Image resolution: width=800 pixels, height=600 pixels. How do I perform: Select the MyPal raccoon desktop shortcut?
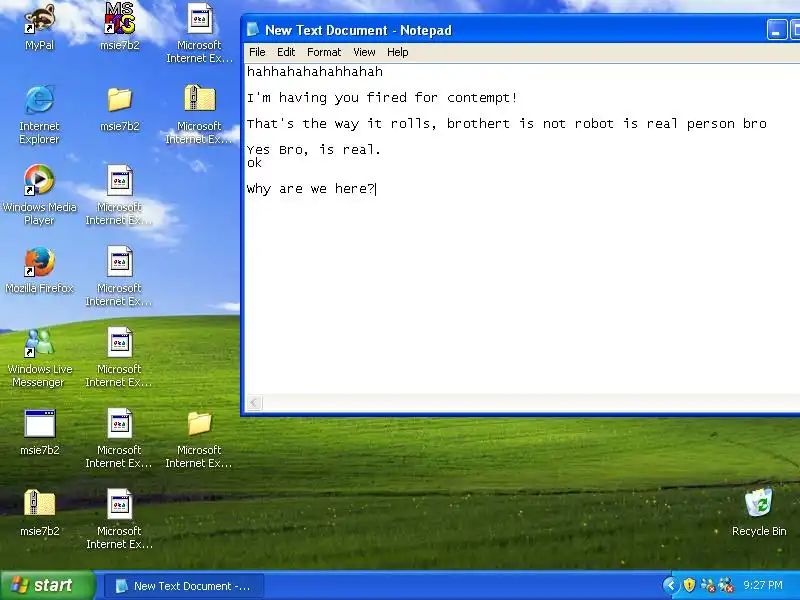click(x=40, y=27)
